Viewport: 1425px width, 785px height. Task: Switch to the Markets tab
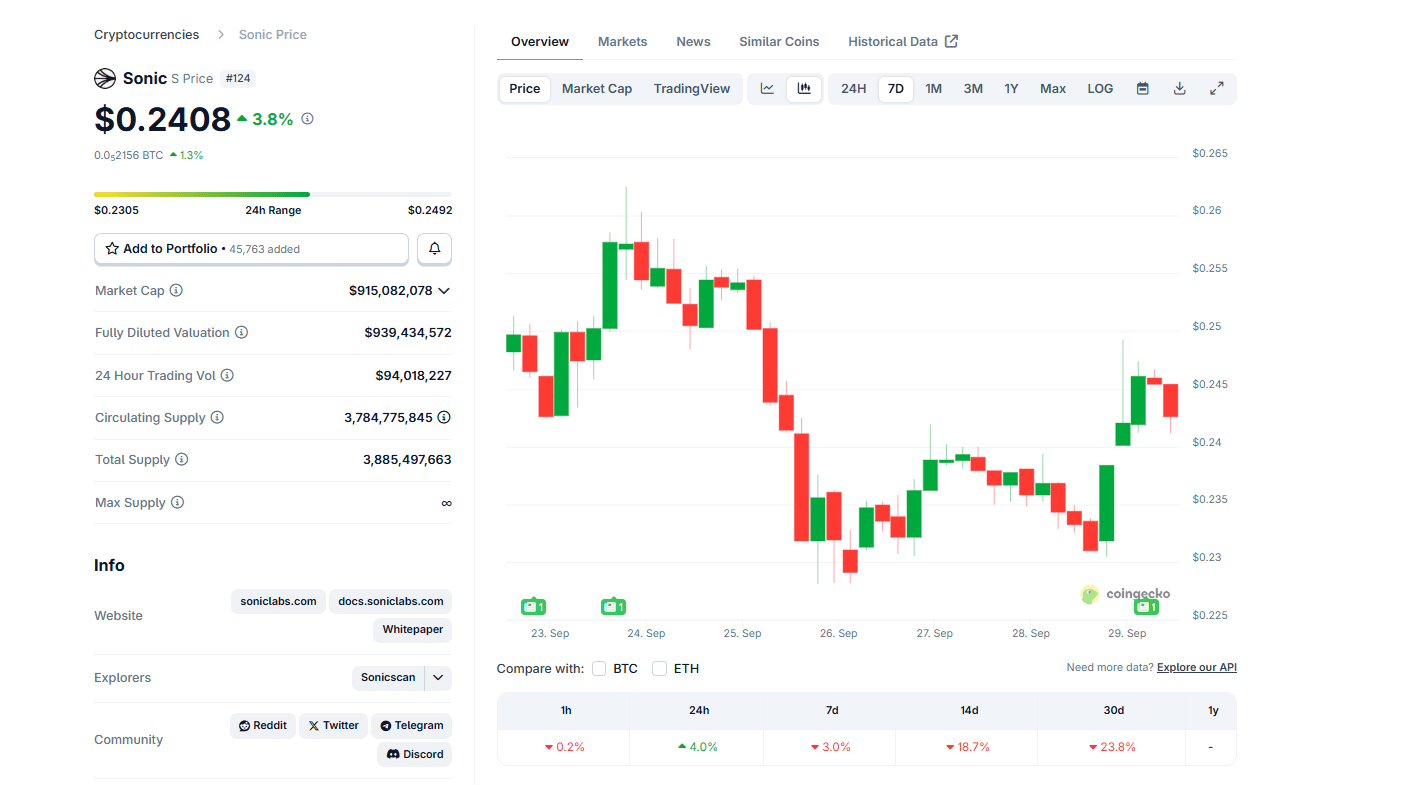click(x=622, y=41)
